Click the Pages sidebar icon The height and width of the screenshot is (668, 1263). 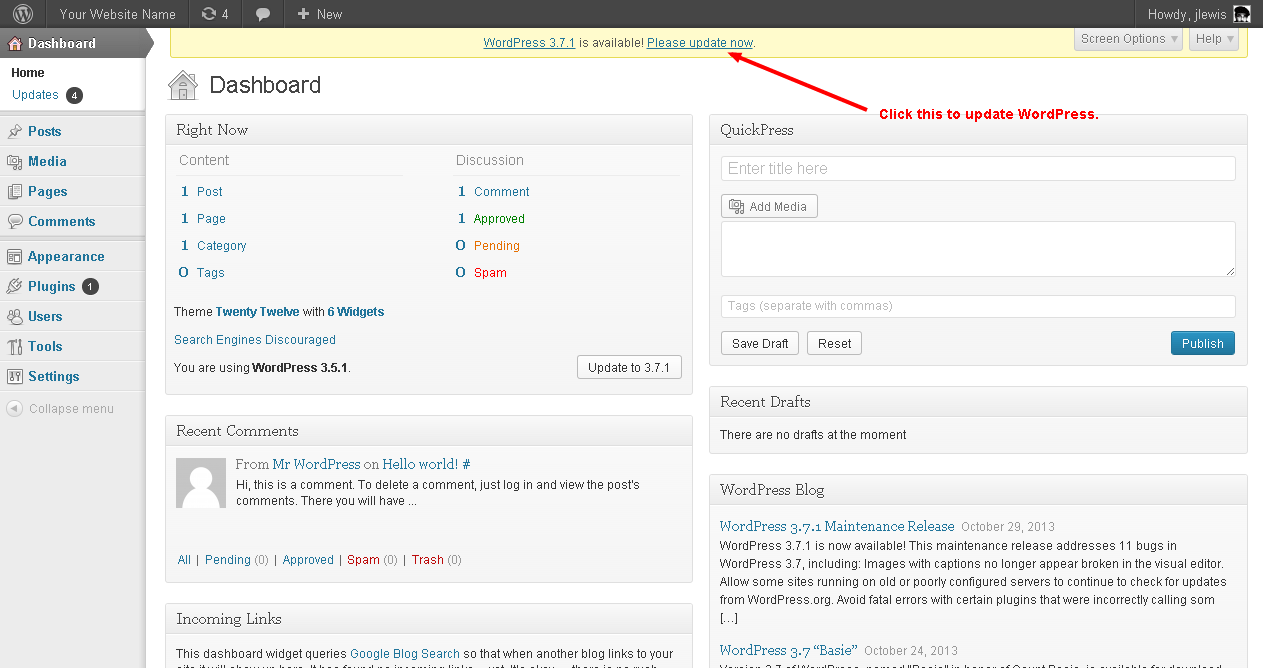coord(15,191)
